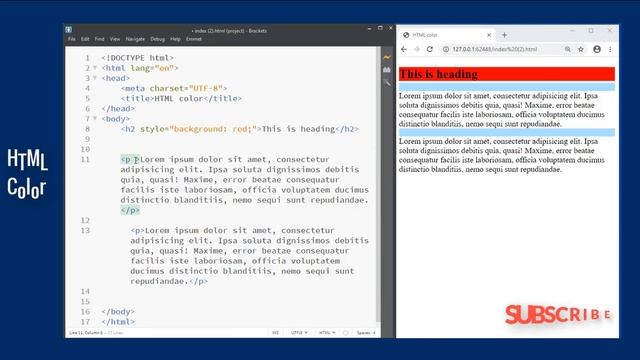Click the closing </head> tag on line 6
Viewport: 640px width, 360px height.
coord(118,109)
